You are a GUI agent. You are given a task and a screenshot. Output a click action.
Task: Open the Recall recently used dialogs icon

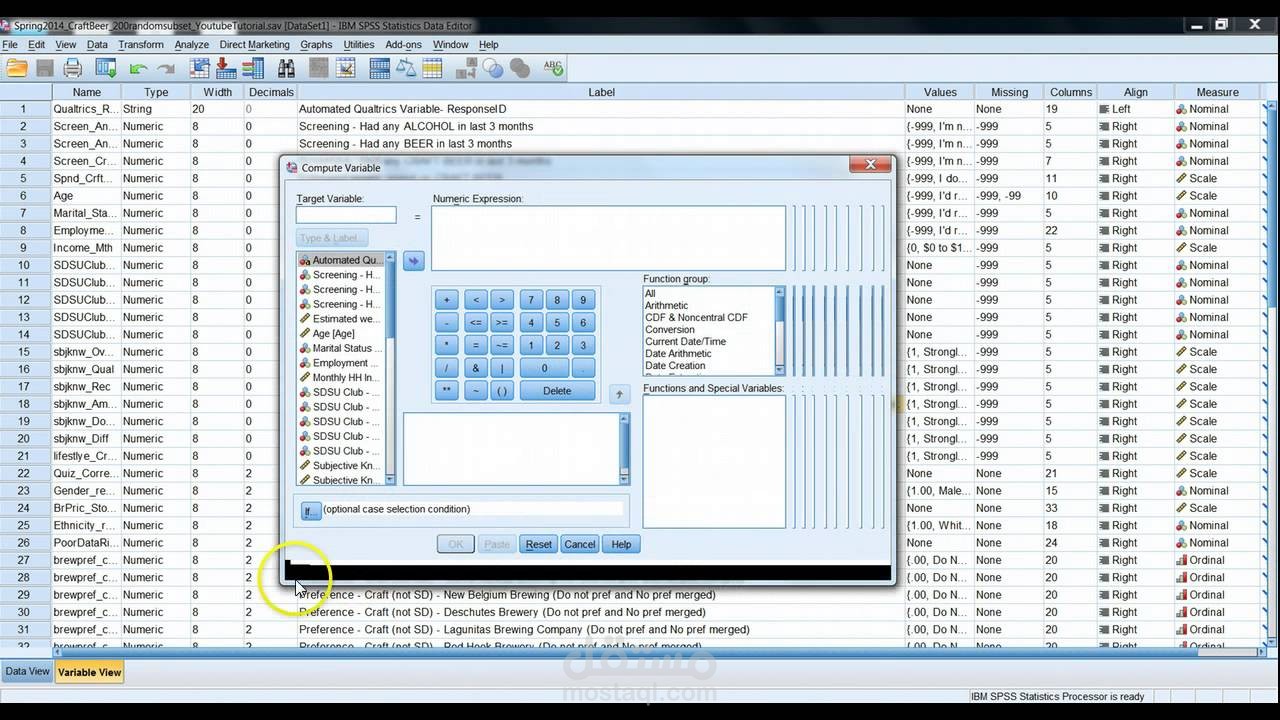coord(106,68)
